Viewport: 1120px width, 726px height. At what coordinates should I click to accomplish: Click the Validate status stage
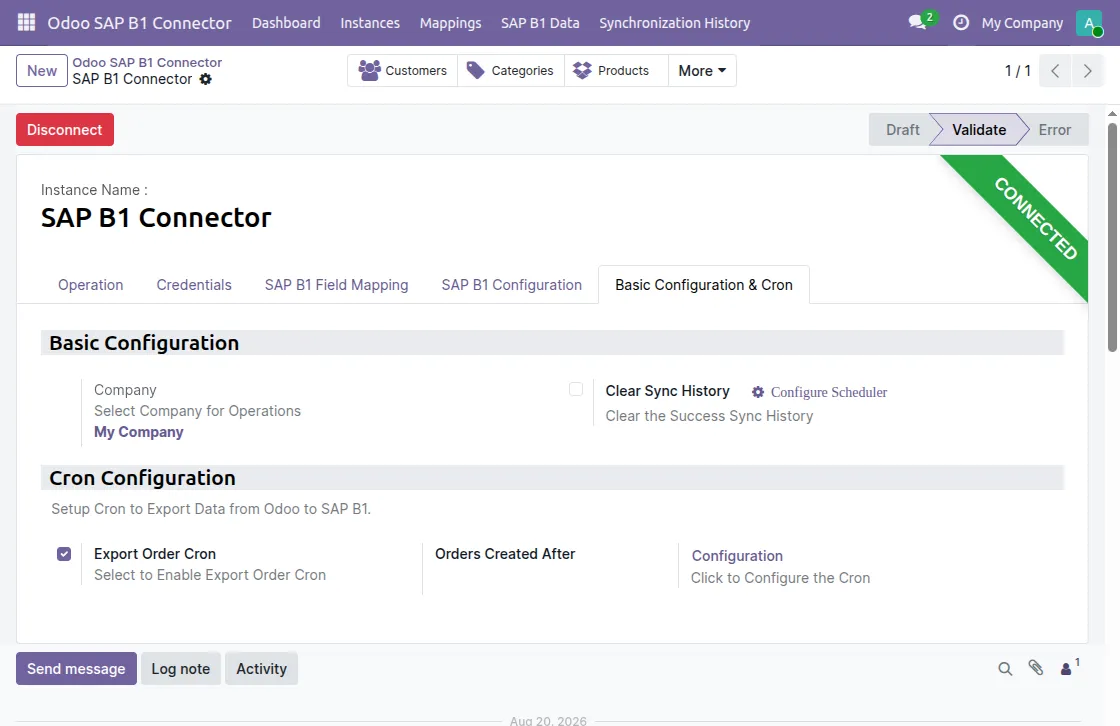click(x=979, y=129)
